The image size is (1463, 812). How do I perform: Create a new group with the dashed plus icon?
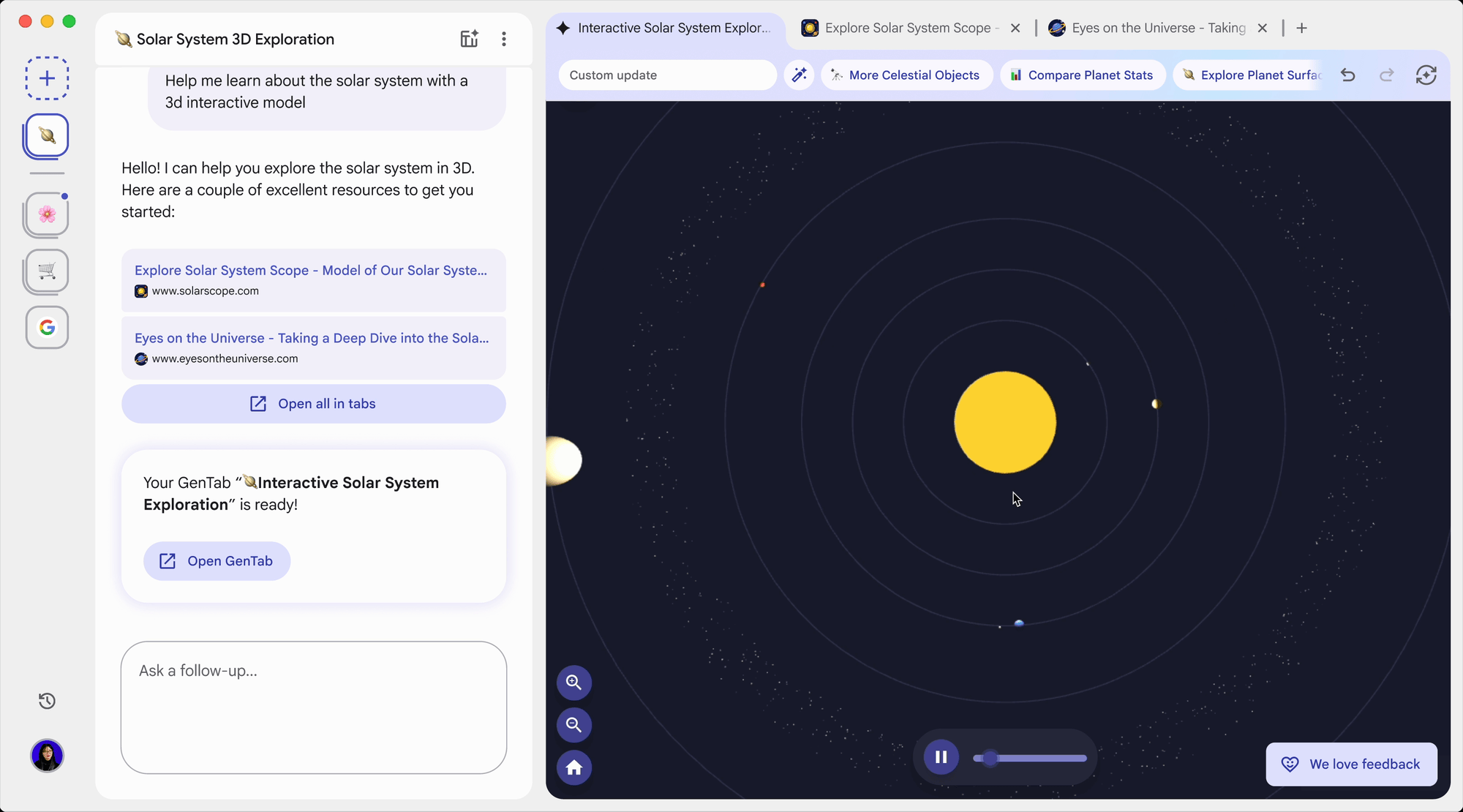(46, 78)
